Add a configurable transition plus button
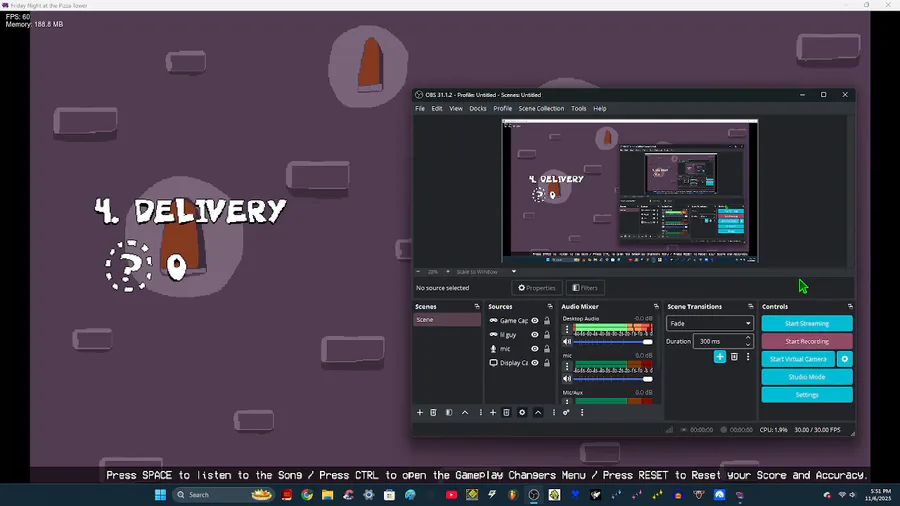900x506 pixels. [720, 357]
